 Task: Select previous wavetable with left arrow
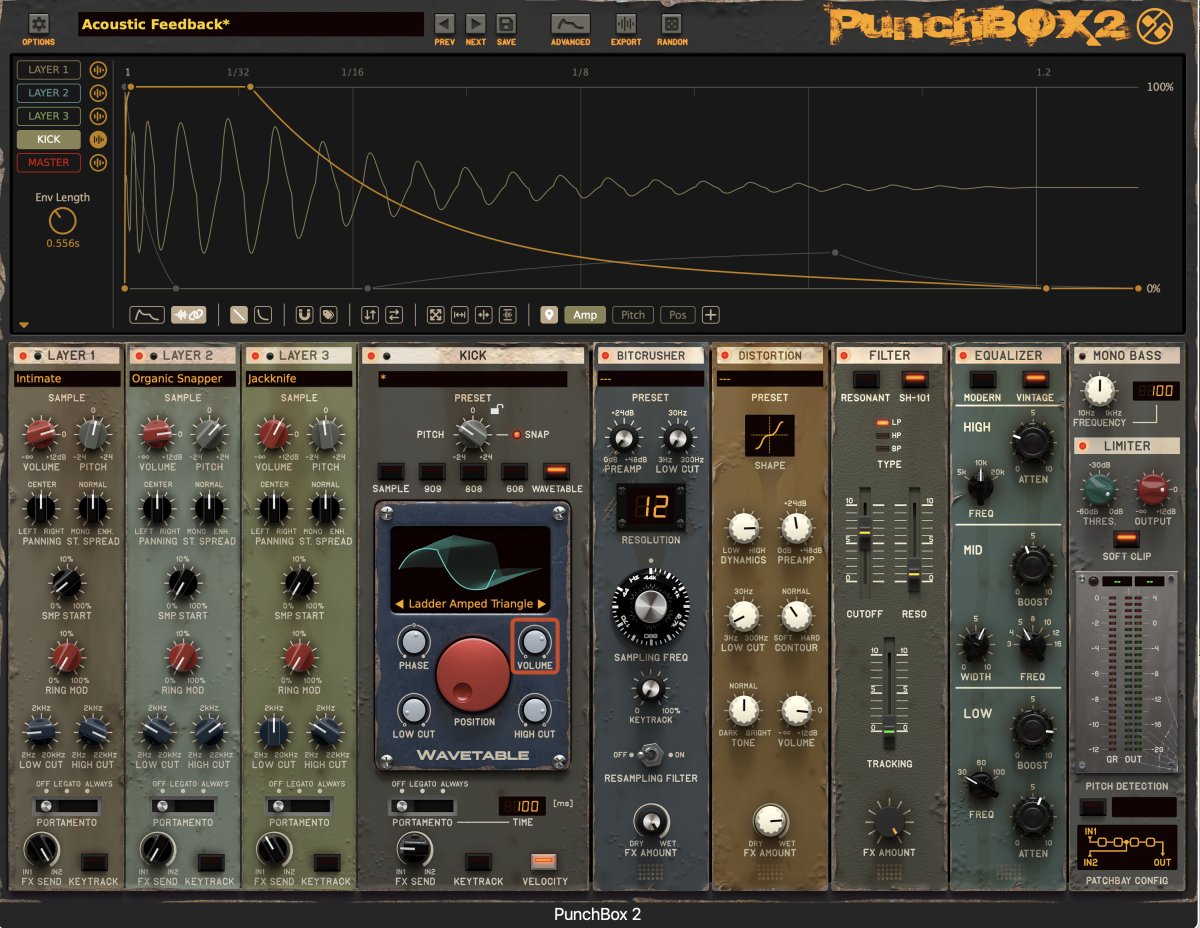[398, 604]
